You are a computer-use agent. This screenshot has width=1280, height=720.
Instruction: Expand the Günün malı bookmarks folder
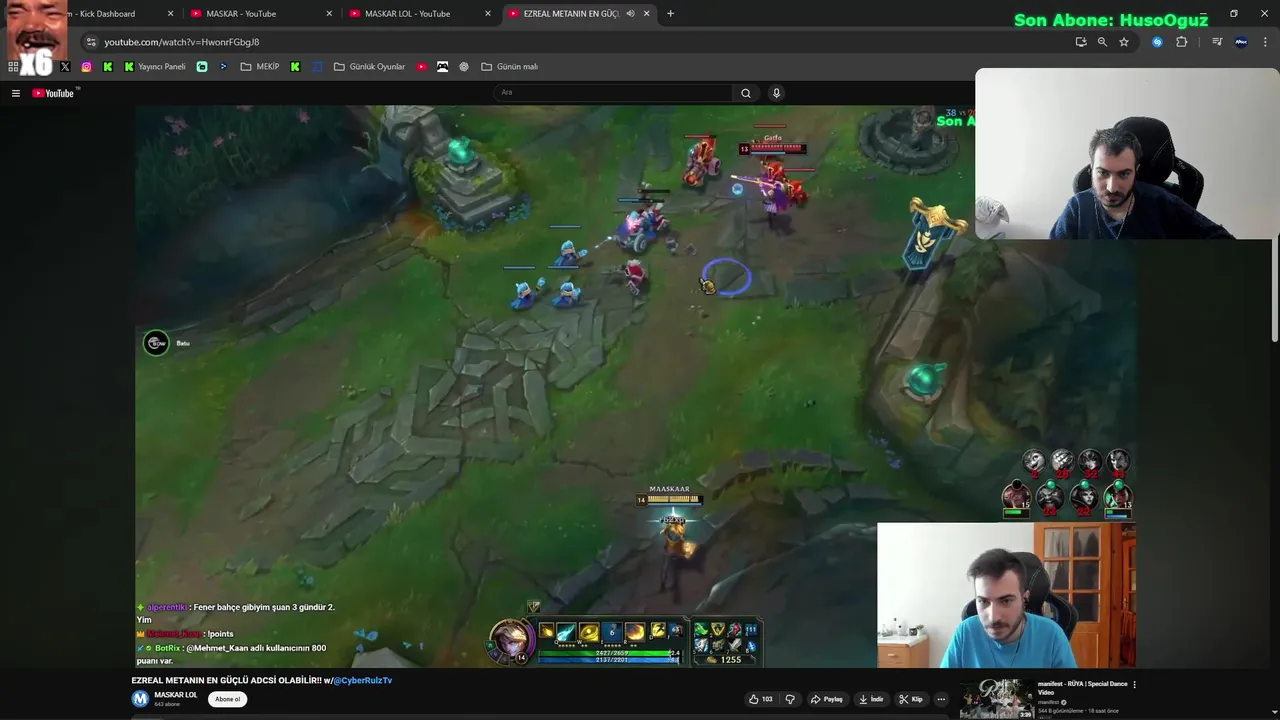click(x=510, y=67)
